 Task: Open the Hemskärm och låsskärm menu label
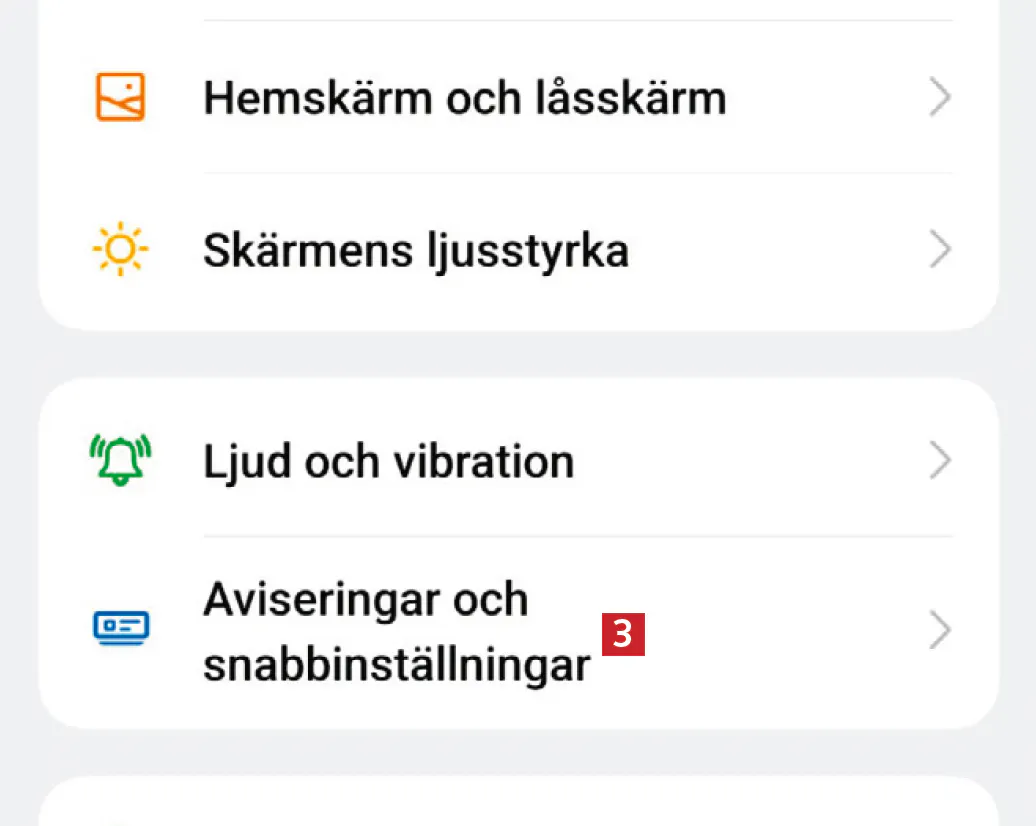(464, 98)
